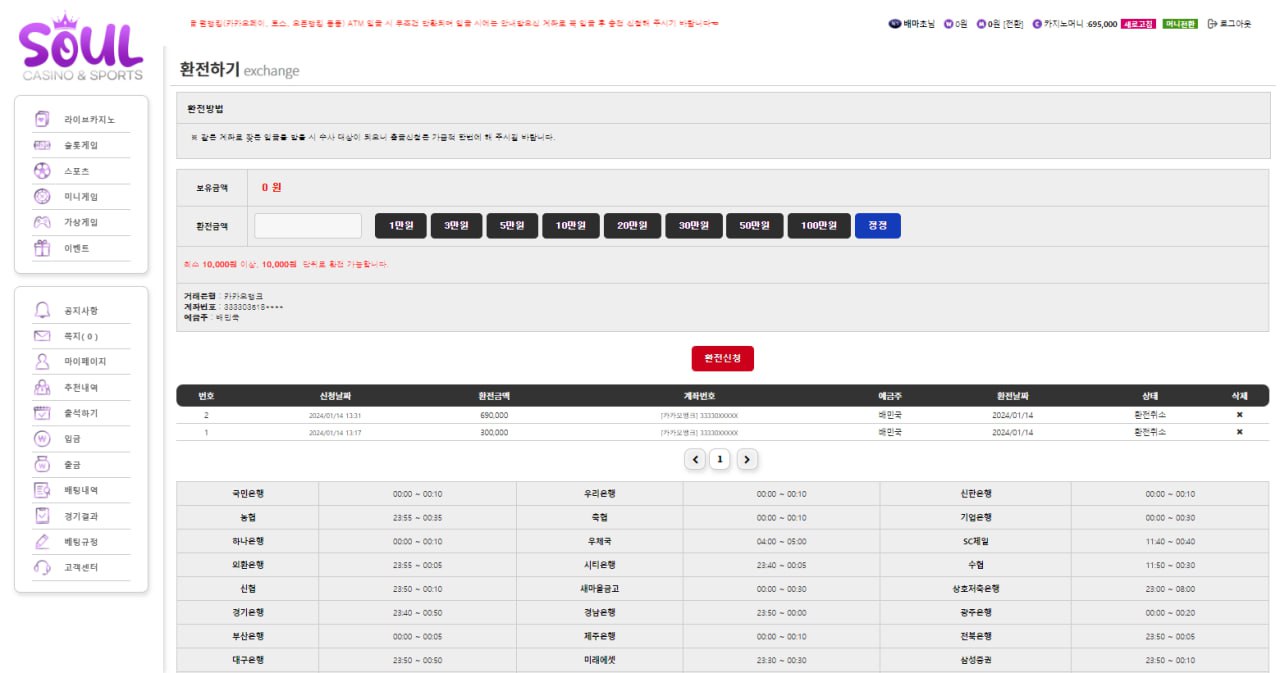
Task: Open the 이벤트 gift box icon
Action: pyautogui.click(x=42, y=248)
